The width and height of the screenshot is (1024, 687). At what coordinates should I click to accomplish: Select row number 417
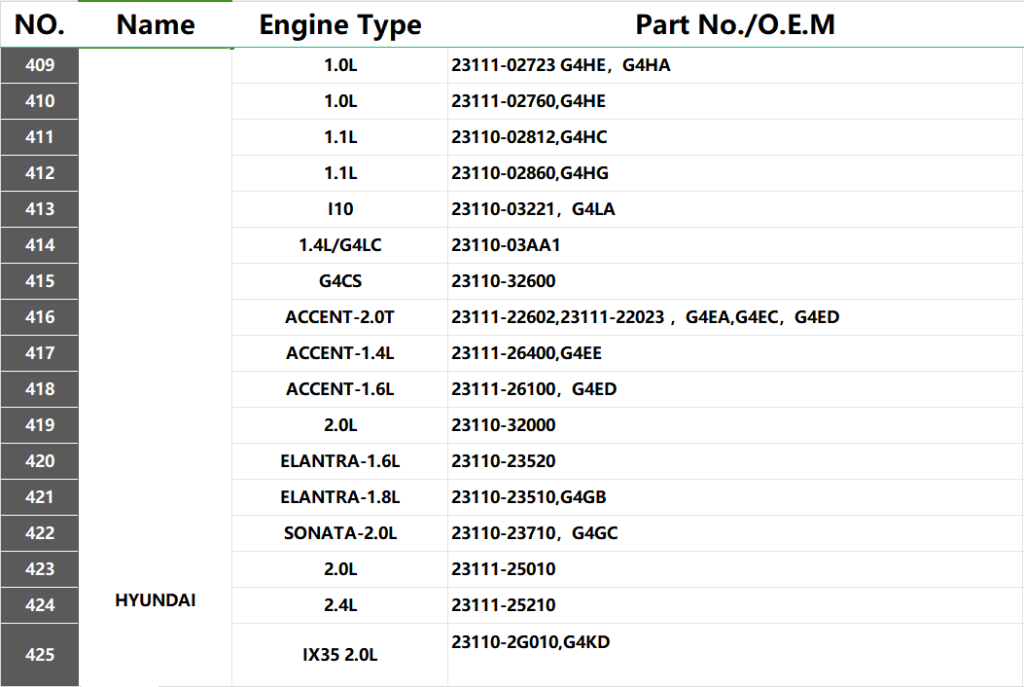(x=40, y=353)
